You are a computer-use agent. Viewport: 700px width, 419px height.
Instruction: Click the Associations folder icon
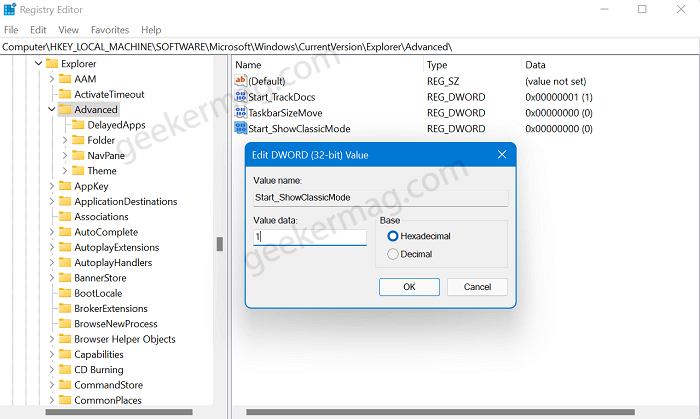[x=65, y=216]
